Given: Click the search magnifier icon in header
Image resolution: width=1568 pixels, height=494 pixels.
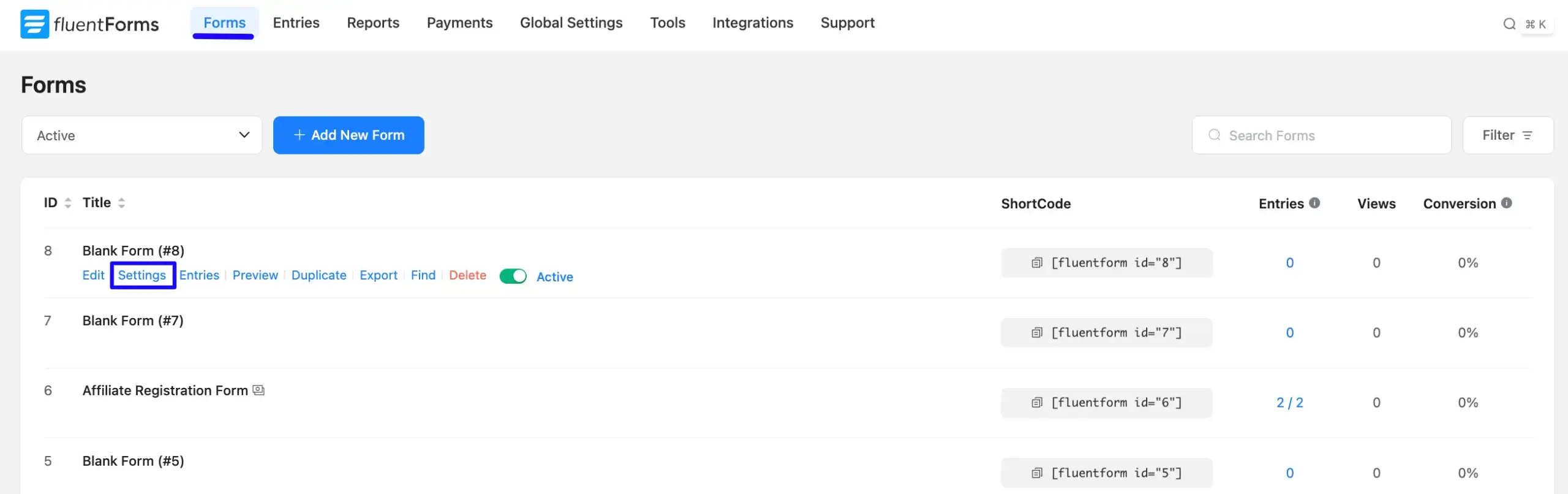Looking at the screenshot, I should pyautogui.click(x=1509, y=24).
